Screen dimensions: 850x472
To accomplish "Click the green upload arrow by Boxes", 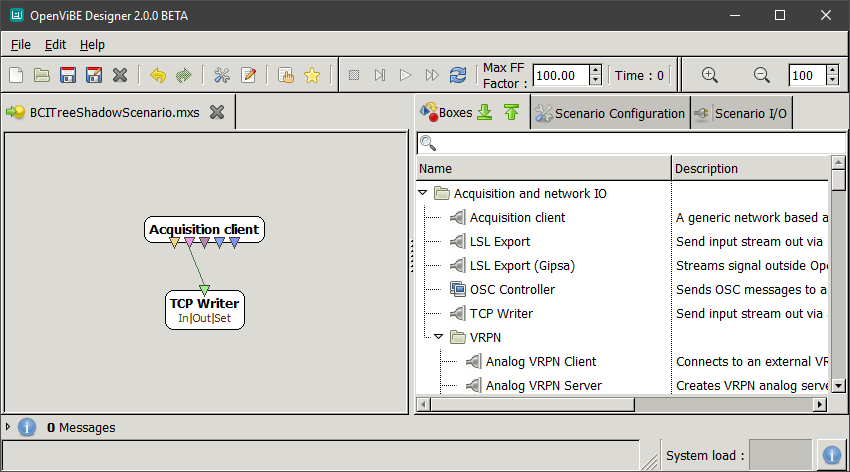I will (511, 112).
